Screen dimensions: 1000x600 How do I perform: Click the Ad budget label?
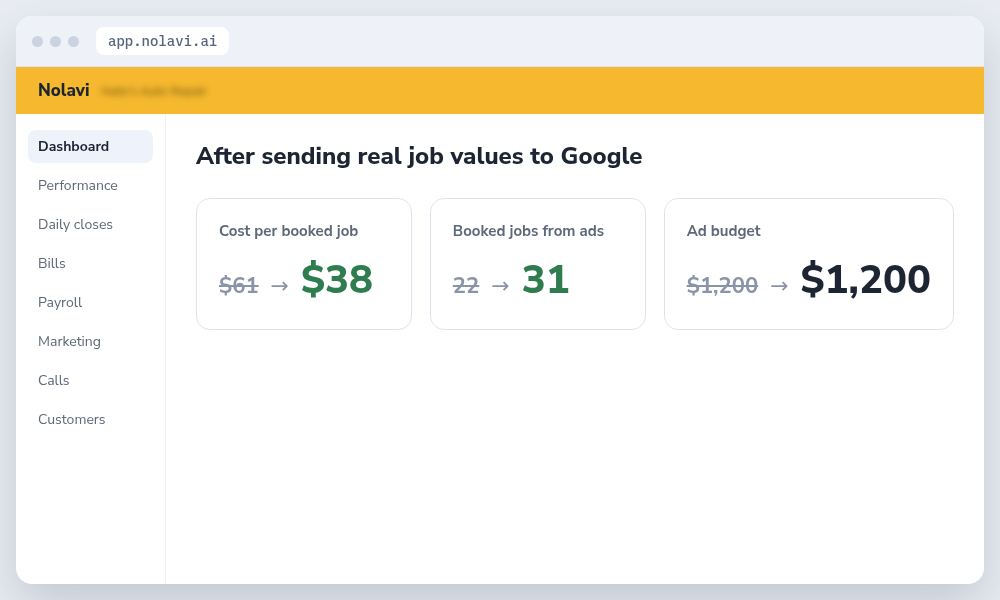coord(723,231)
